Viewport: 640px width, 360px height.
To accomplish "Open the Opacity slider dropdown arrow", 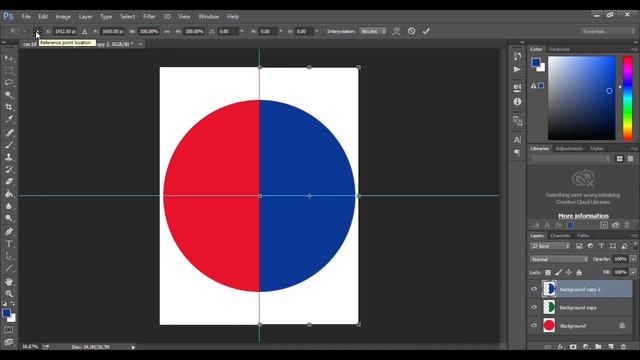I will (x=633, y=259).
